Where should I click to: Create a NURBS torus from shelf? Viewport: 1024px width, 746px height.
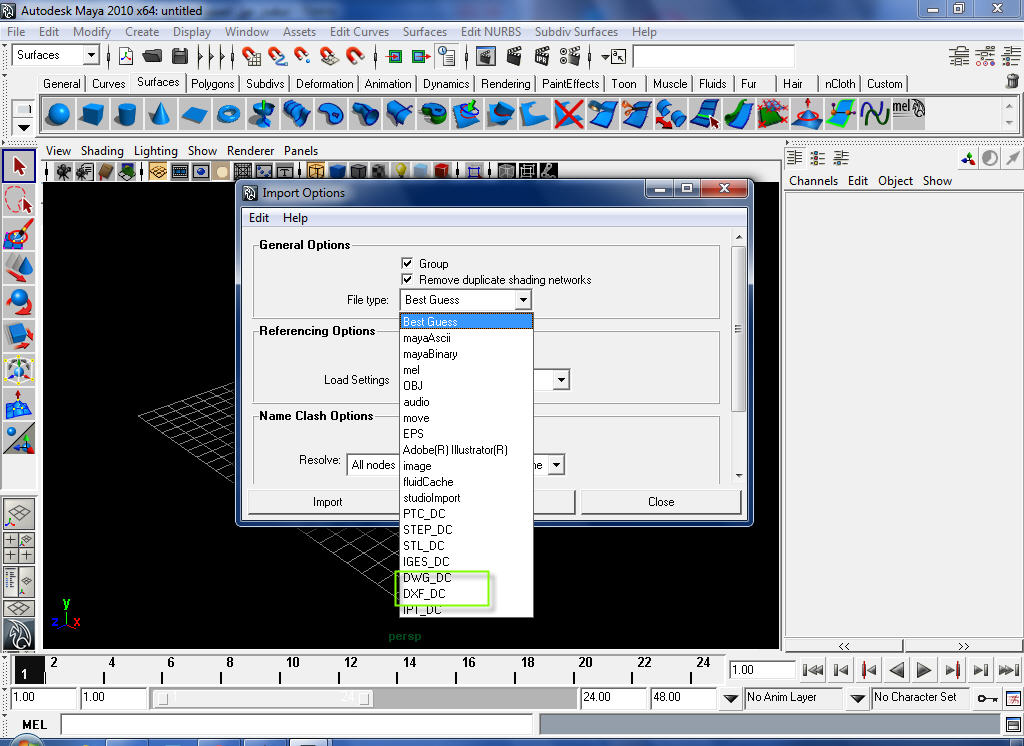[228, 114]
